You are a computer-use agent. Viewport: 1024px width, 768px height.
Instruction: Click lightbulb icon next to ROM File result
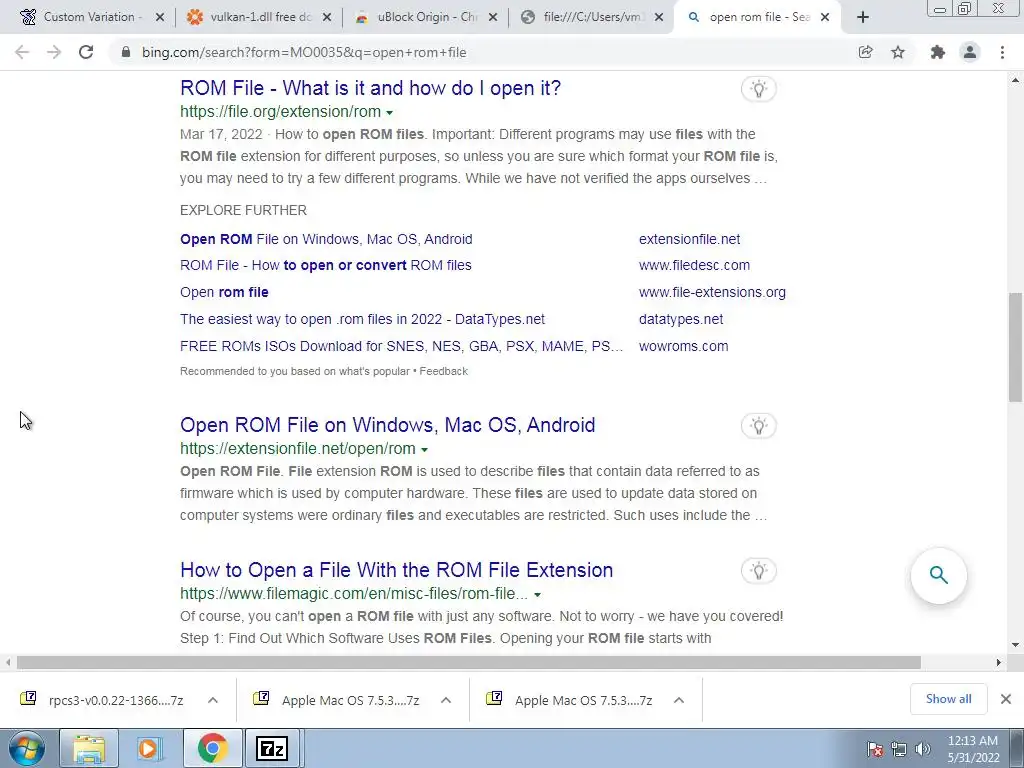coord(758,89)
